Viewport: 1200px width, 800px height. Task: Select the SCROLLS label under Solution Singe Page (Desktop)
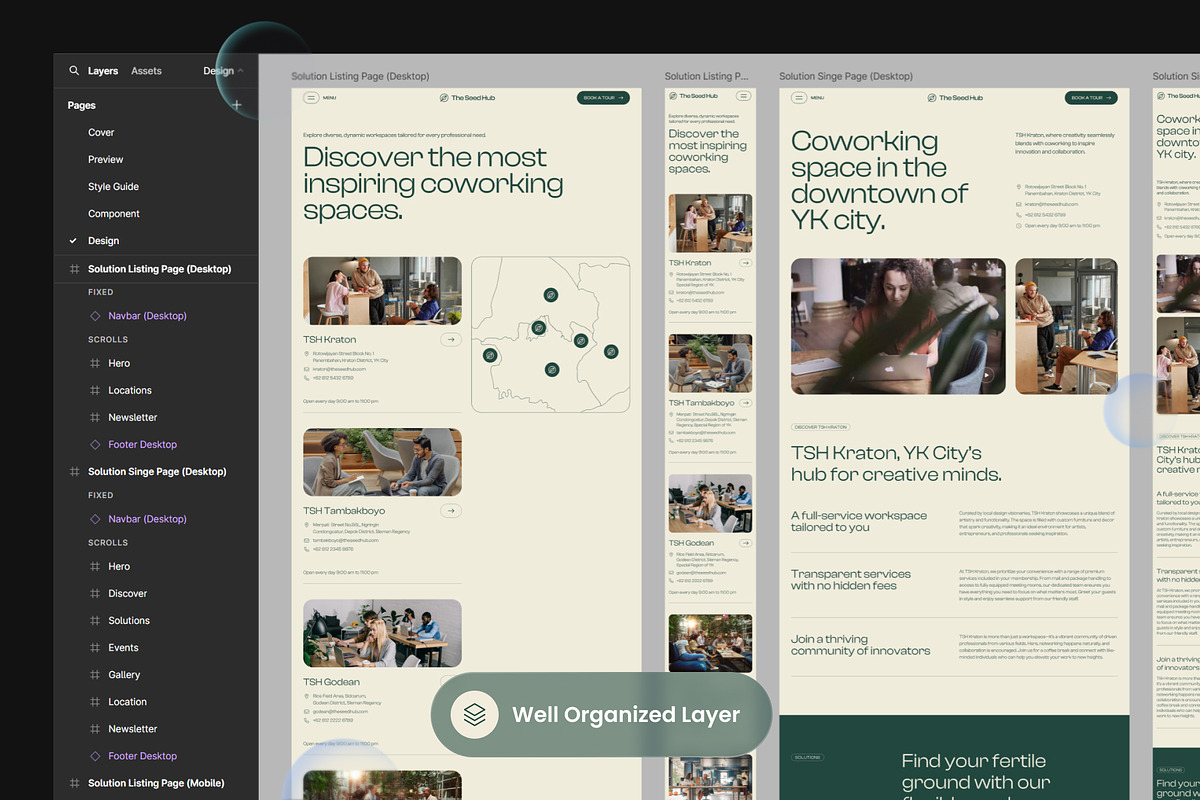click(108, 543)
